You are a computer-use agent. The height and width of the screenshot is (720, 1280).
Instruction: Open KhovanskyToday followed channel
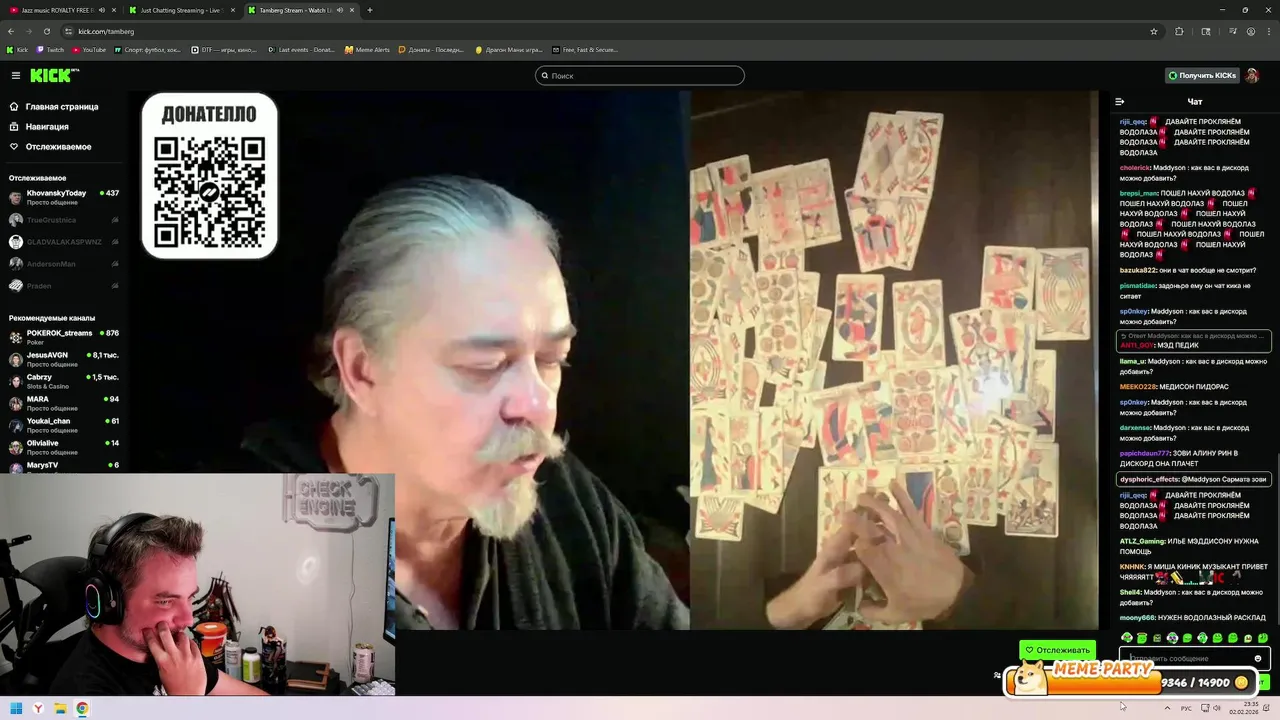point(64,197)
